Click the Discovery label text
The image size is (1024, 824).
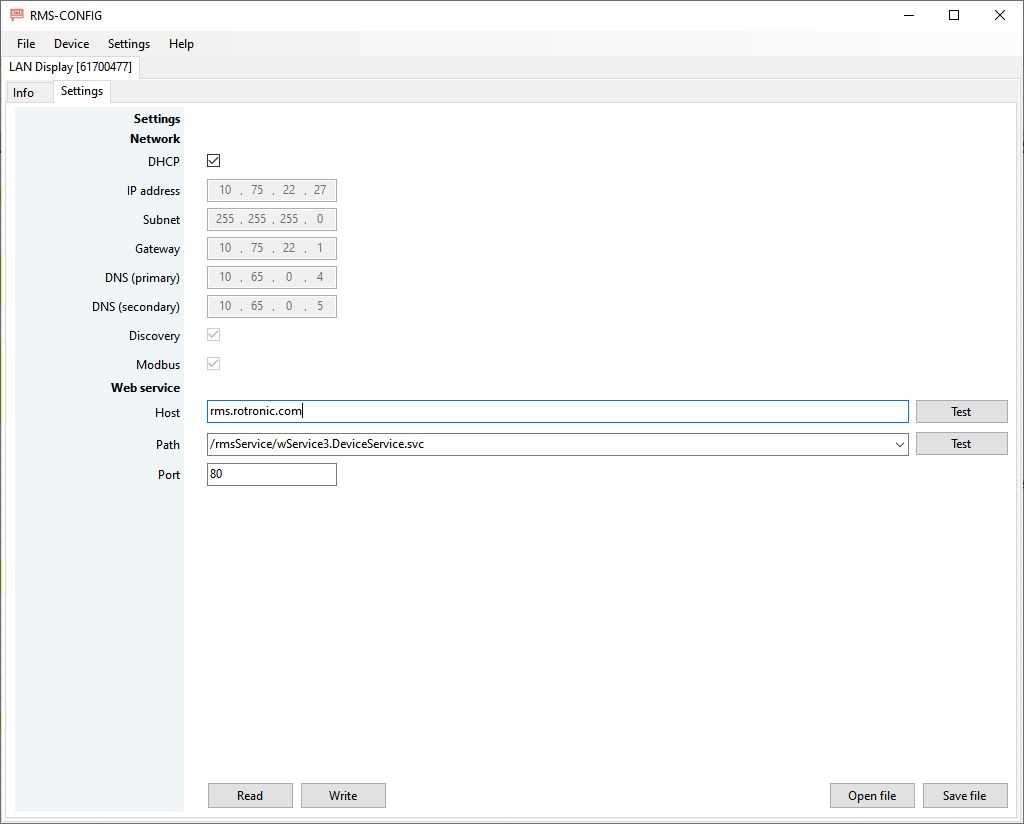154,336
